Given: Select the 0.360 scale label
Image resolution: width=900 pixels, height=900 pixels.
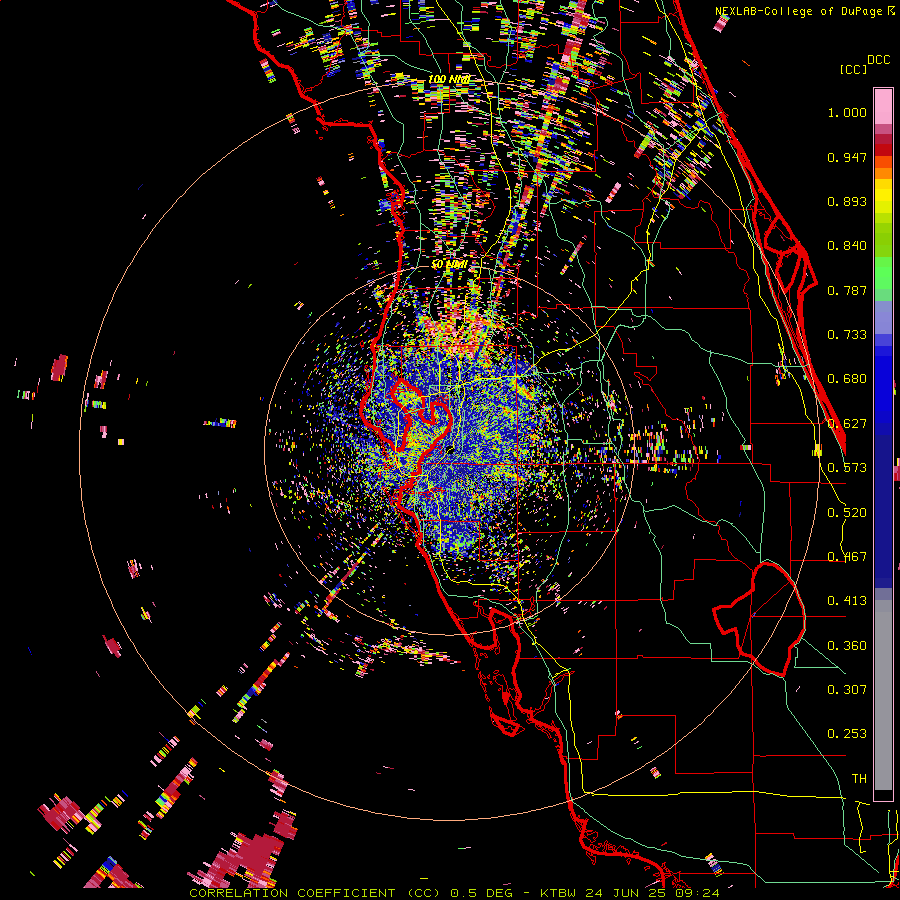Looking at the screenshot, I should click(x=847, y=646).
